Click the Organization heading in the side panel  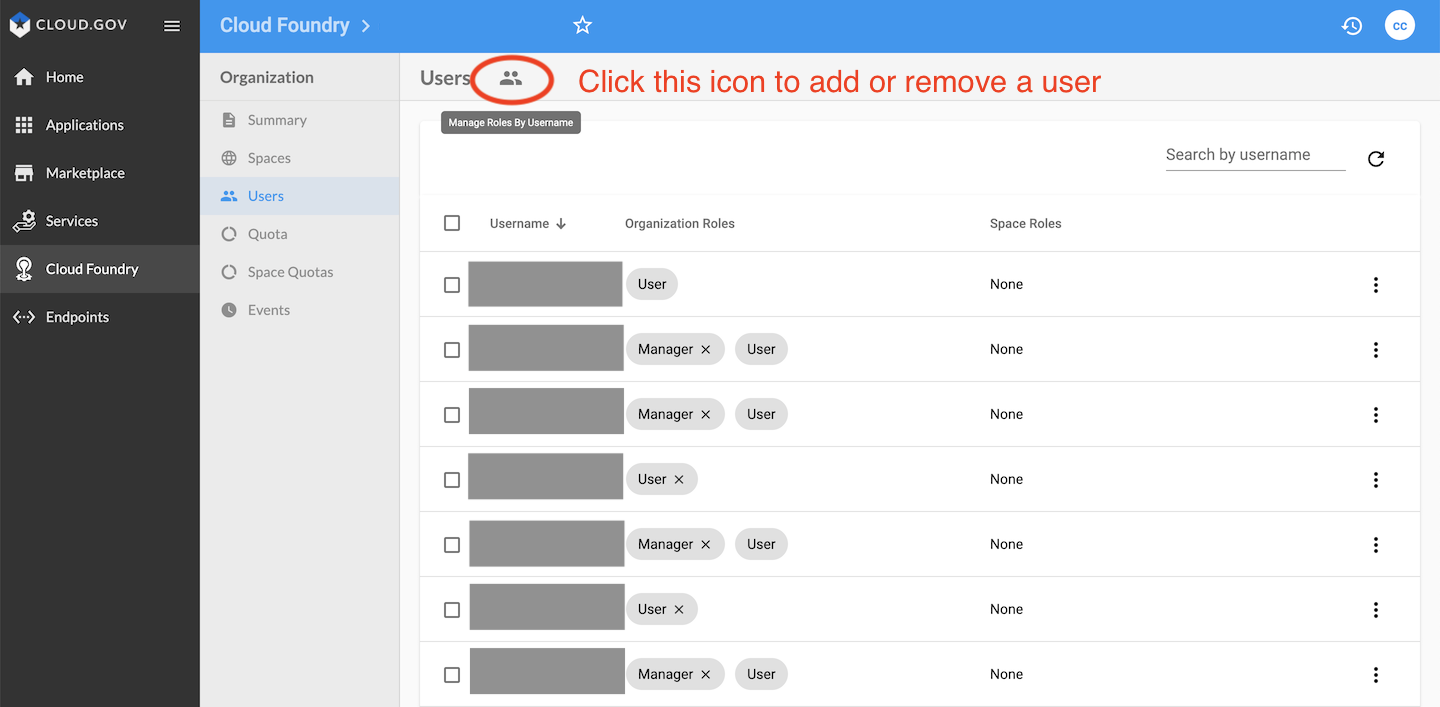tap(267, 77)
